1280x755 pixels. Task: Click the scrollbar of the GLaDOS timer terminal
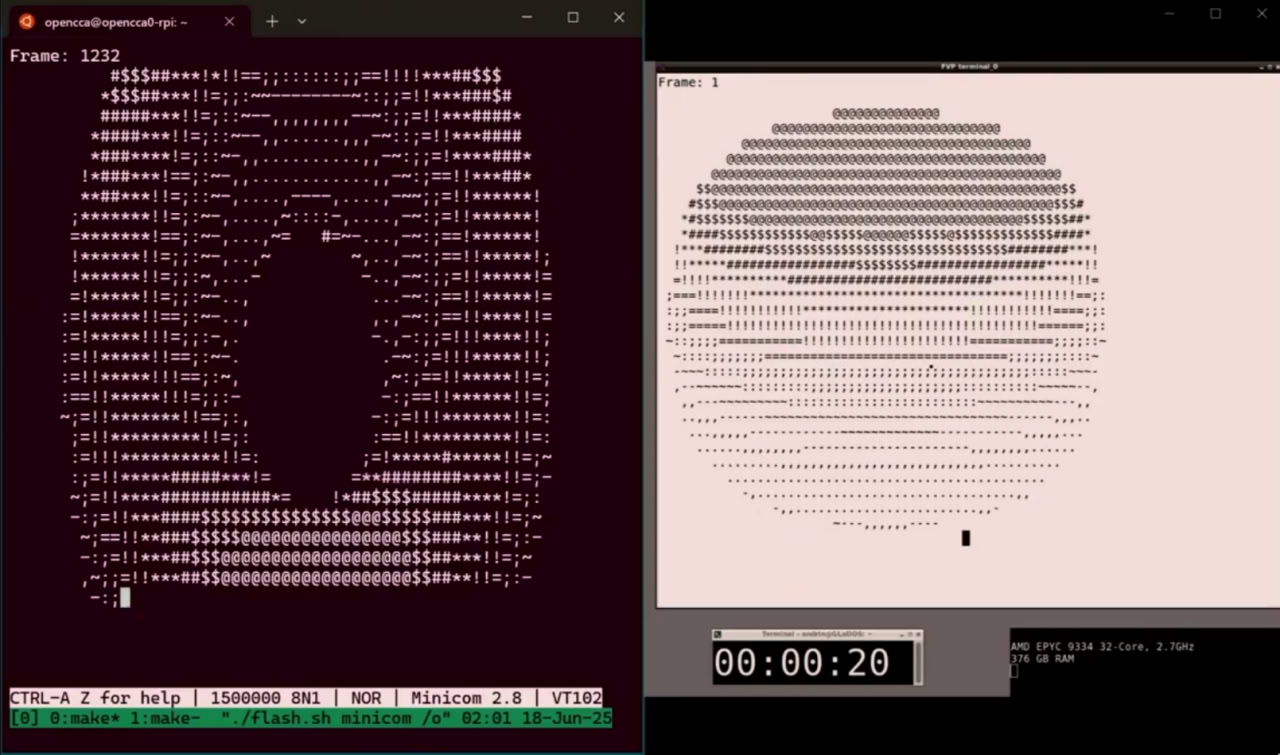coord(917,660)
